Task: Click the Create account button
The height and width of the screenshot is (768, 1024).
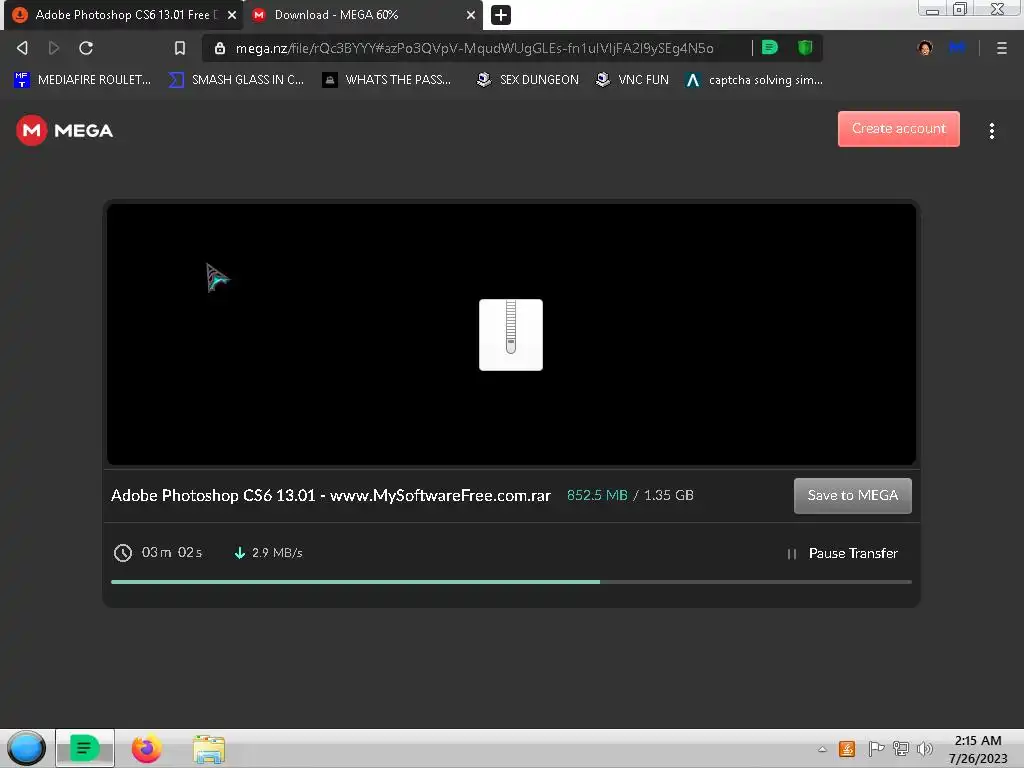Action: 899,129
